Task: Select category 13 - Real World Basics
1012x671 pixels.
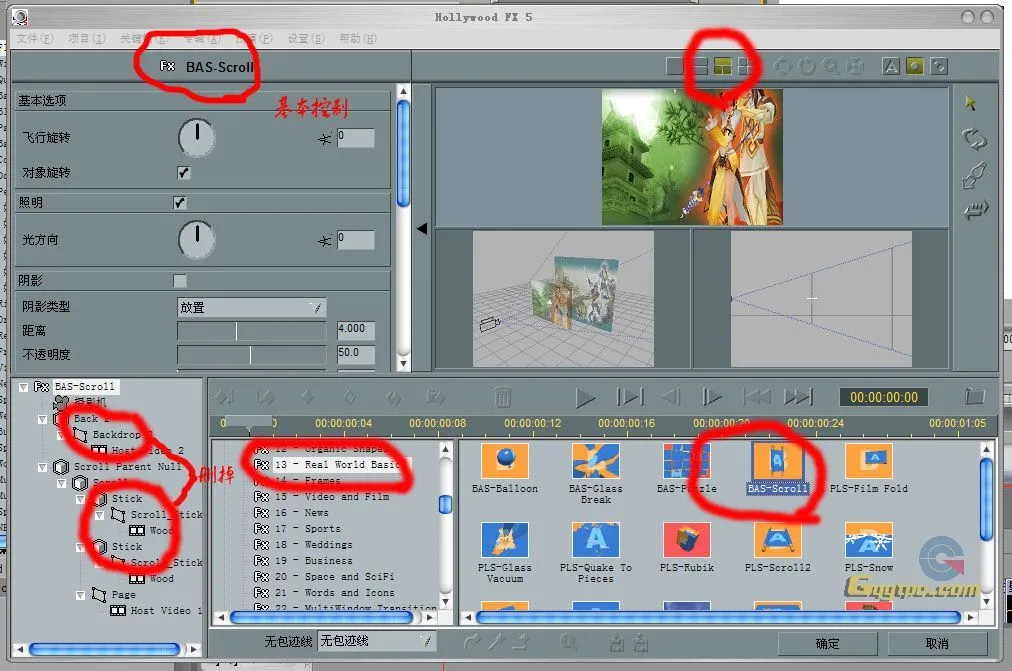Action: point(330,464)
